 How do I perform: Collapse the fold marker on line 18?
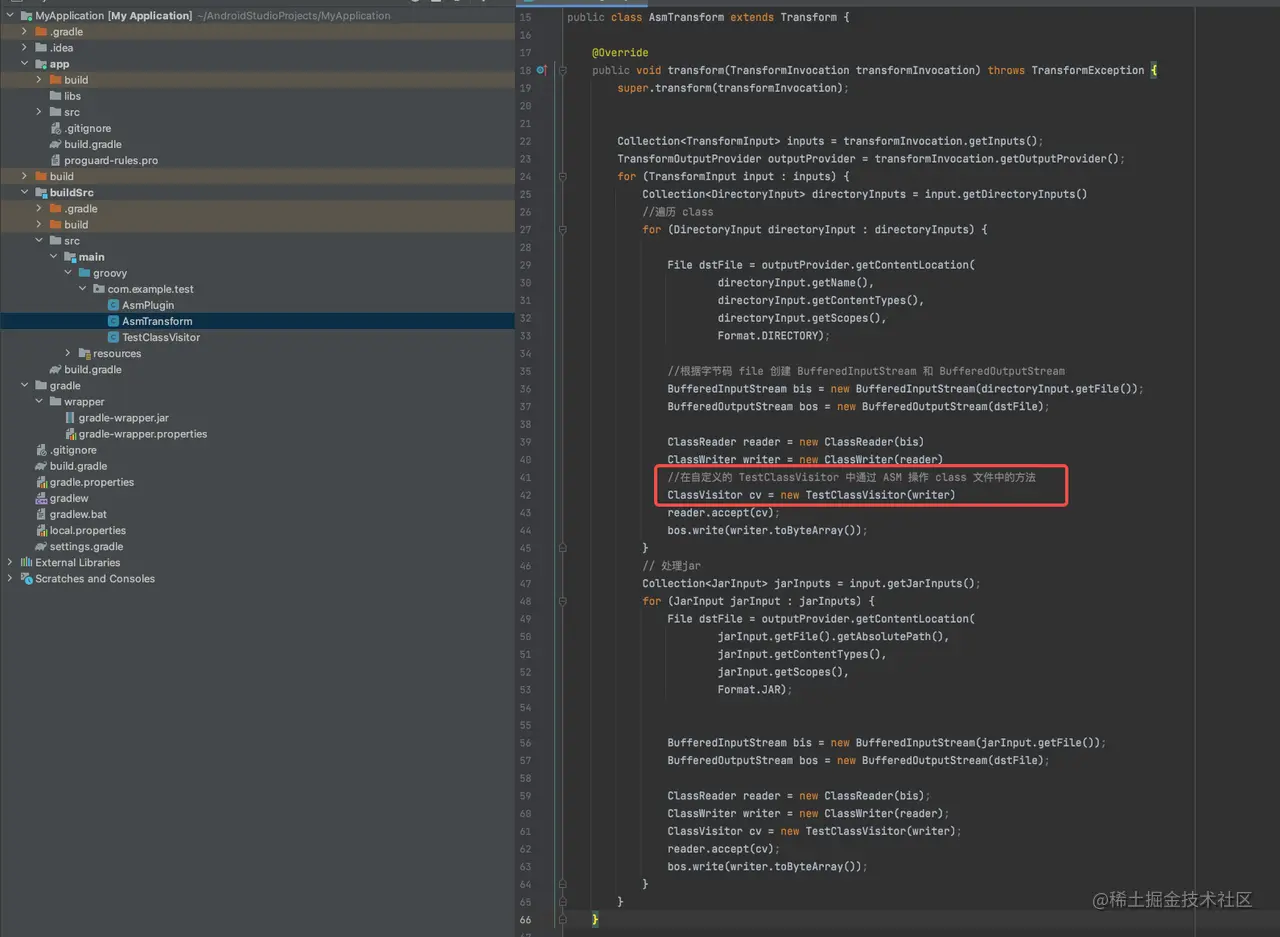click(x=563, y=70)
